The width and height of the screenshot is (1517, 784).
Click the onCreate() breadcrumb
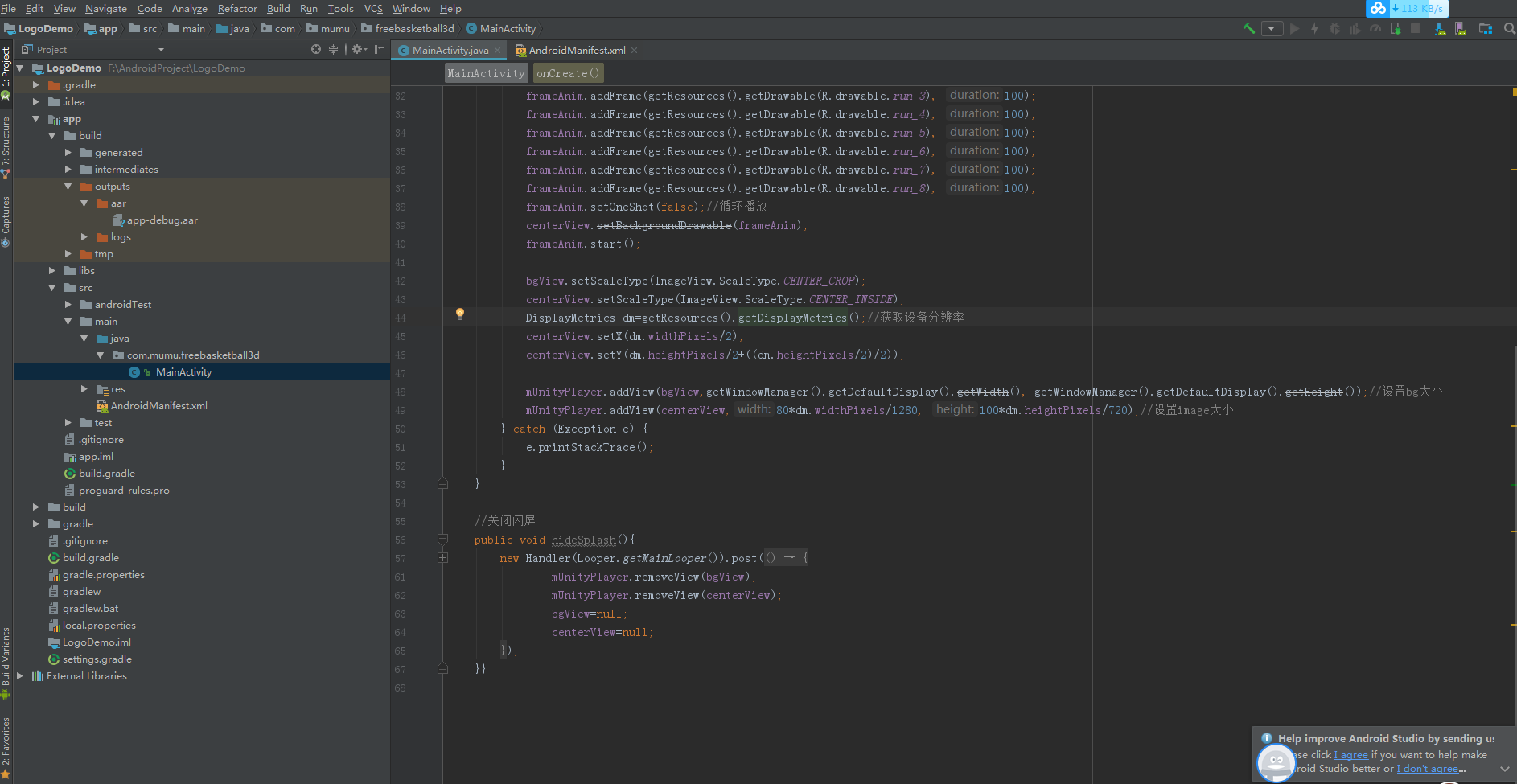pyautogui.click(x=568, y=73)
